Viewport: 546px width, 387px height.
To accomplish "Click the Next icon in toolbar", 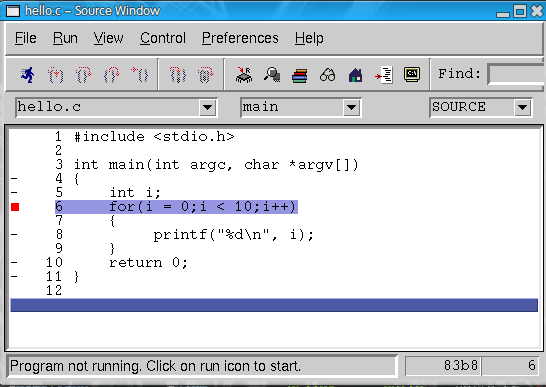I will (84, 75).
